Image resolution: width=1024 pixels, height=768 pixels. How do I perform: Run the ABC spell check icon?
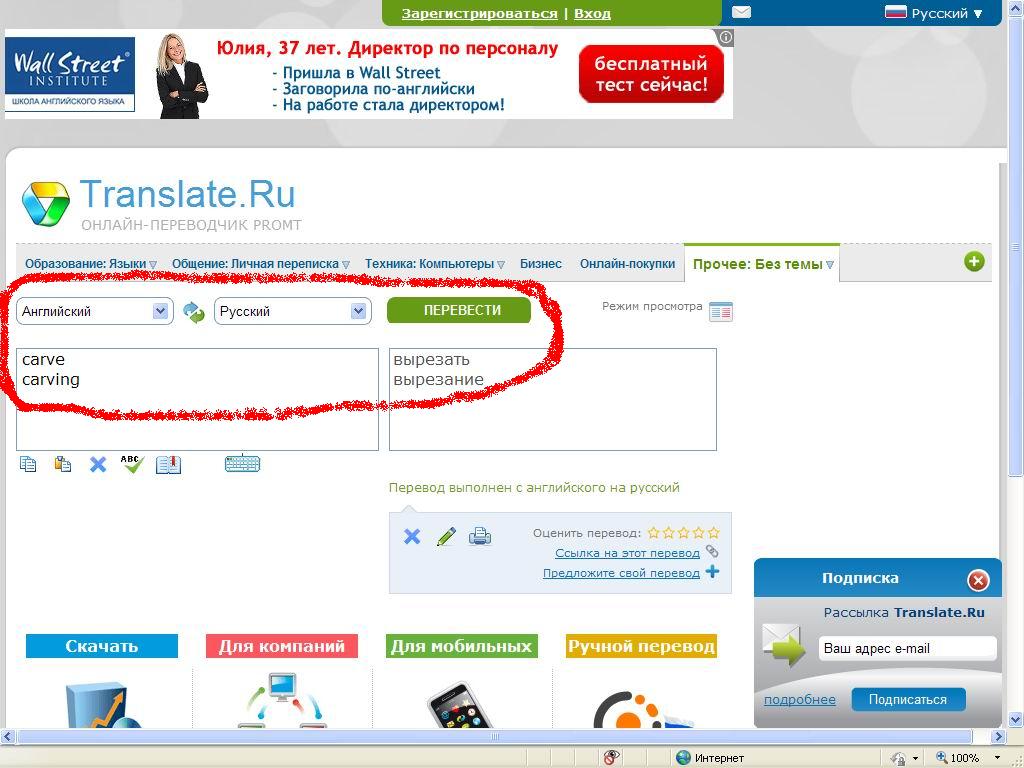(132, 464)
